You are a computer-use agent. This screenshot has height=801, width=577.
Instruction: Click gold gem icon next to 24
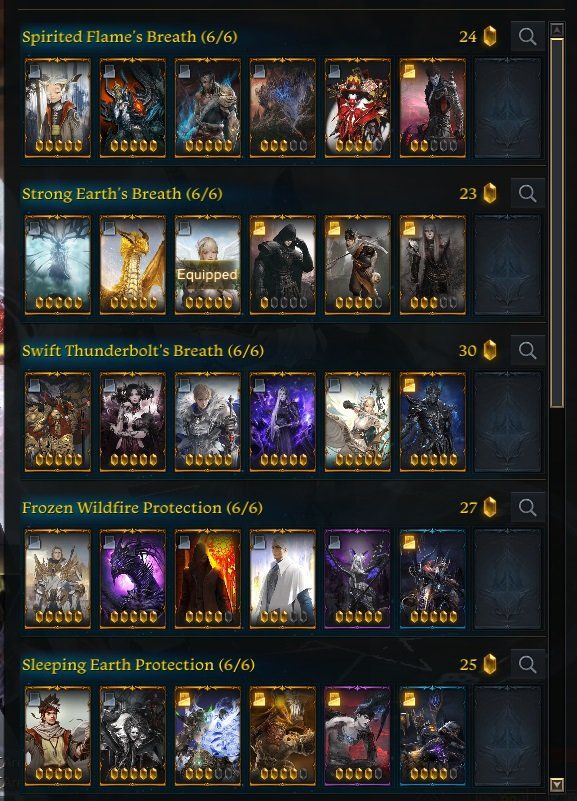[490, 36]
